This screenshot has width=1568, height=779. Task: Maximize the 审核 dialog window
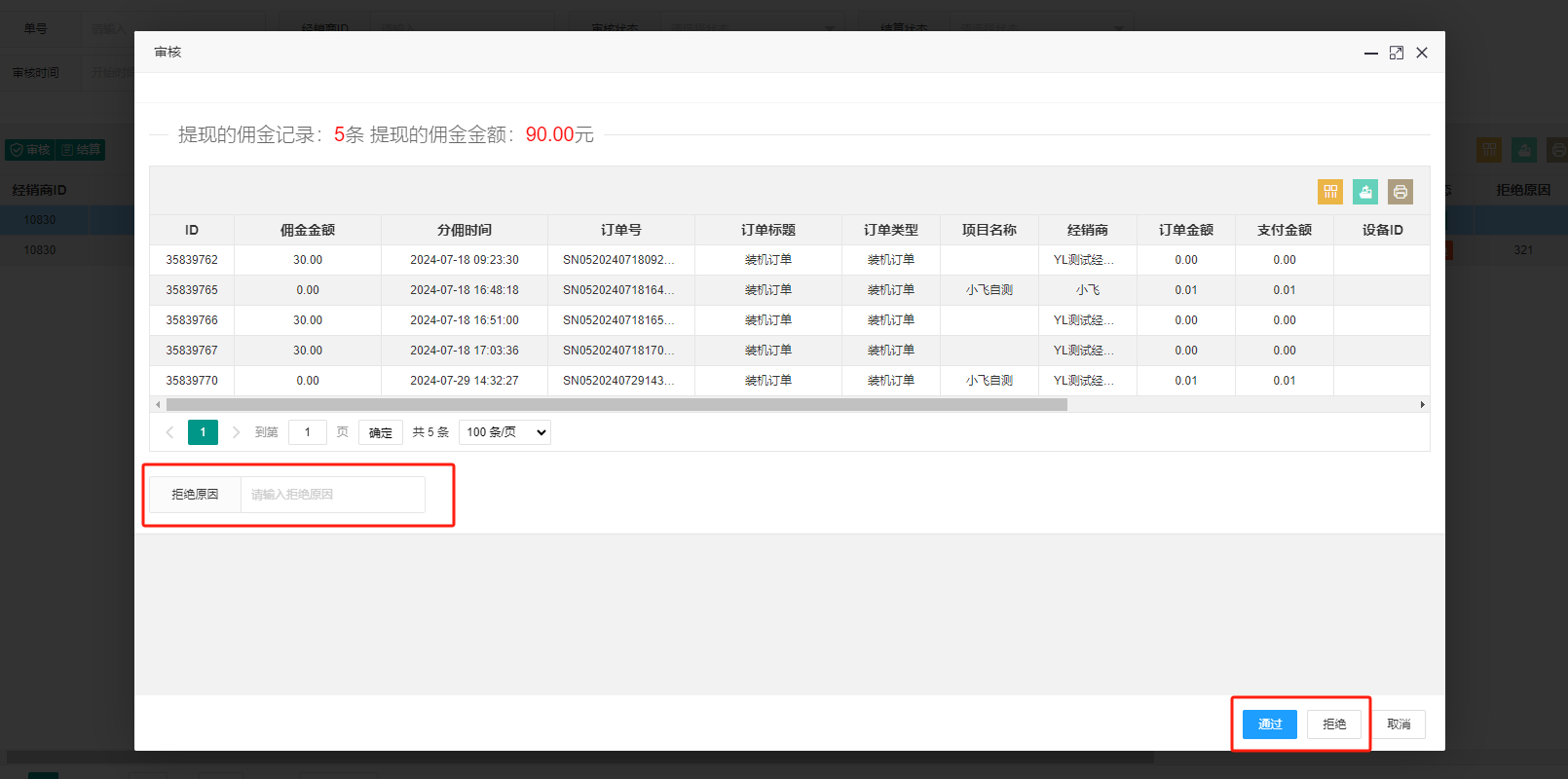[x=1397, y=53]
